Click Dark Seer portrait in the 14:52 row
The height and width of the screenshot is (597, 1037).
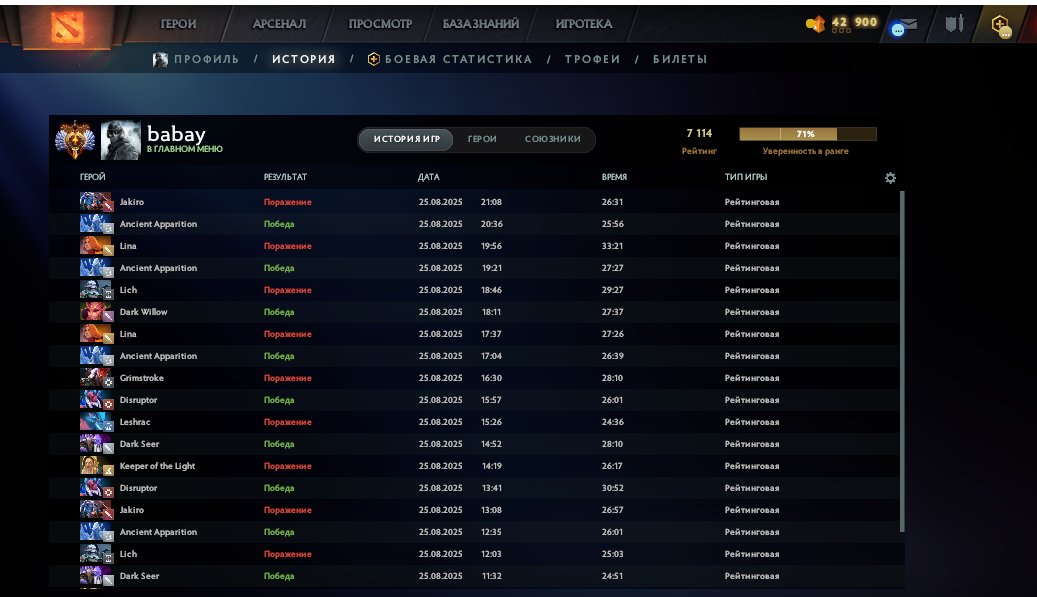97,444
